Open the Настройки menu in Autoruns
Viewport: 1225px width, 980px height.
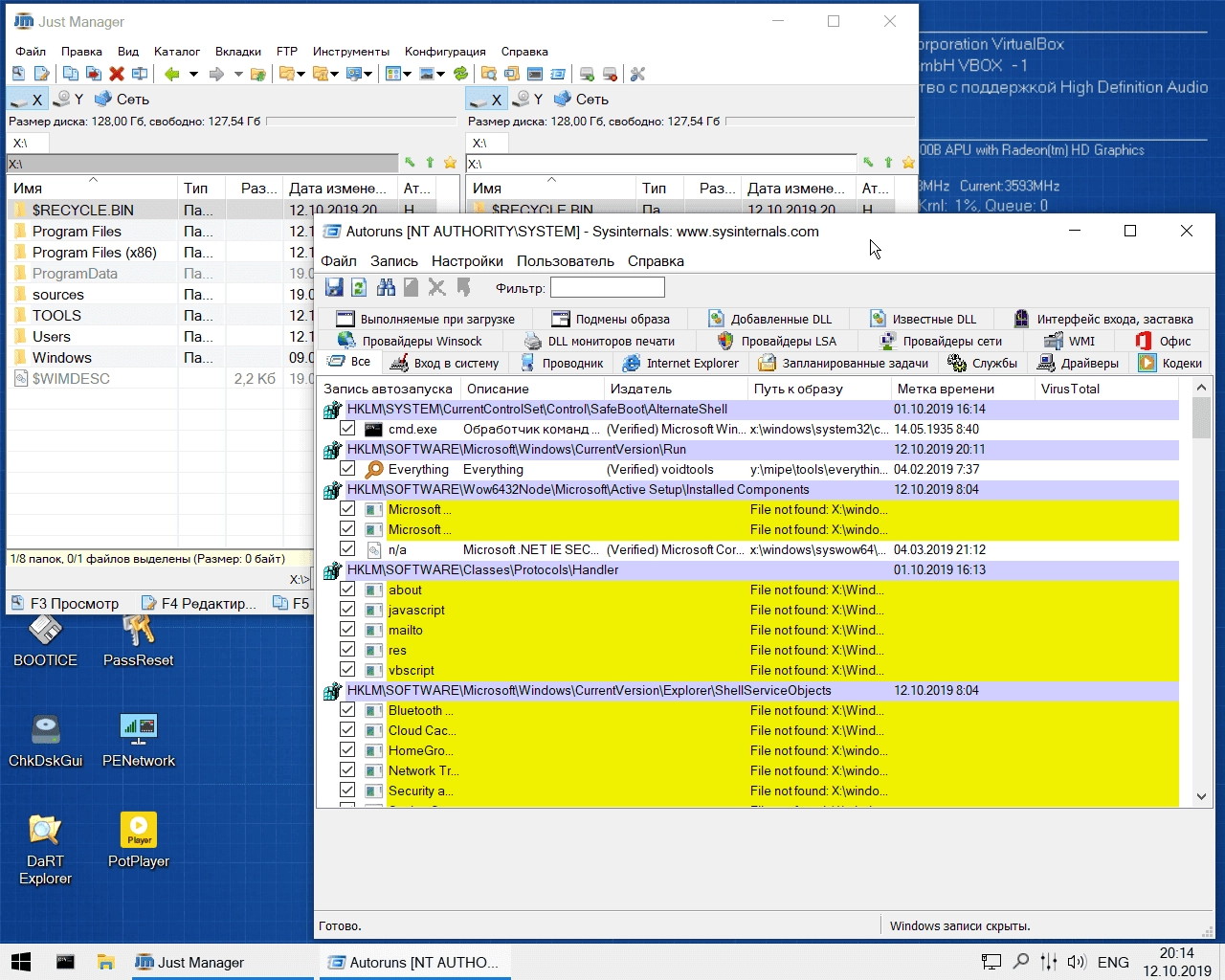click(467, 261)
